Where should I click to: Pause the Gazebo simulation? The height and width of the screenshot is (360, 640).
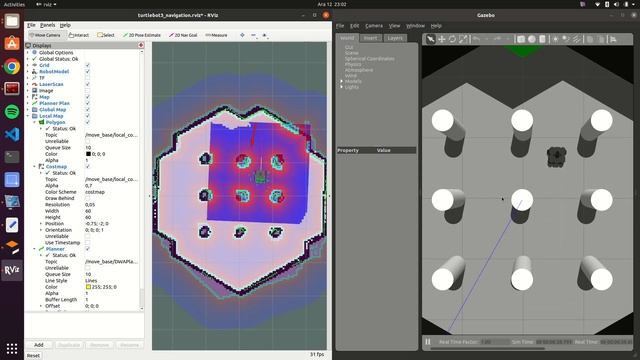tap(428, 342)
